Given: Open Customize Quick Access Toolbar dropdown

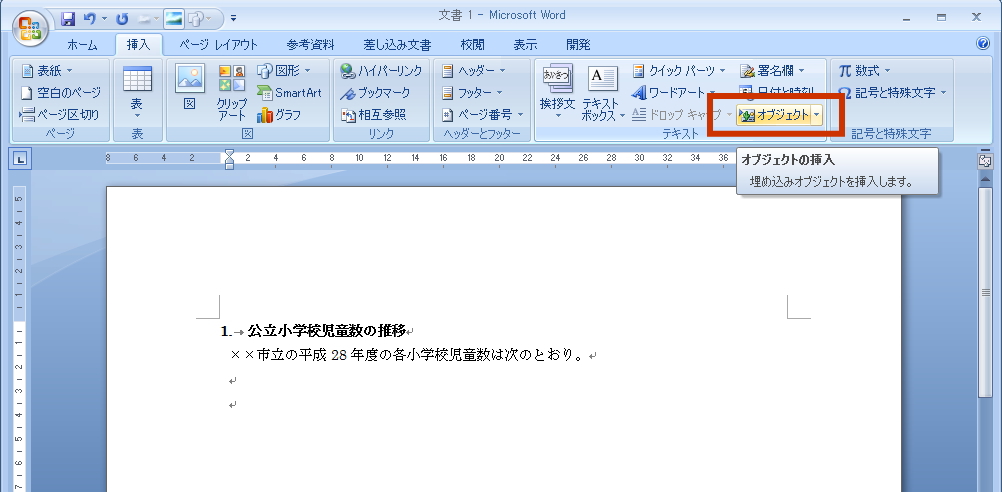Looking at the screenshot, I should [233, 19].
